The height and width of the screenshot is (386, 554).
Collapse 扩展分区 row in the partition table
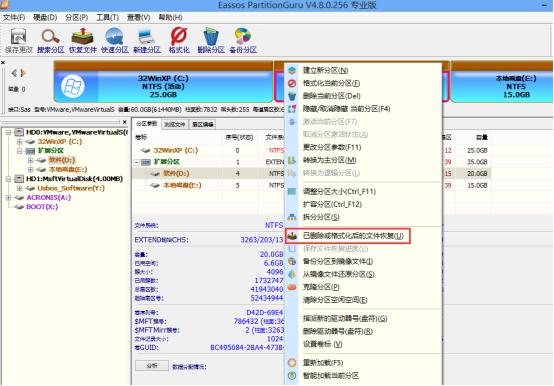(136, 162)
